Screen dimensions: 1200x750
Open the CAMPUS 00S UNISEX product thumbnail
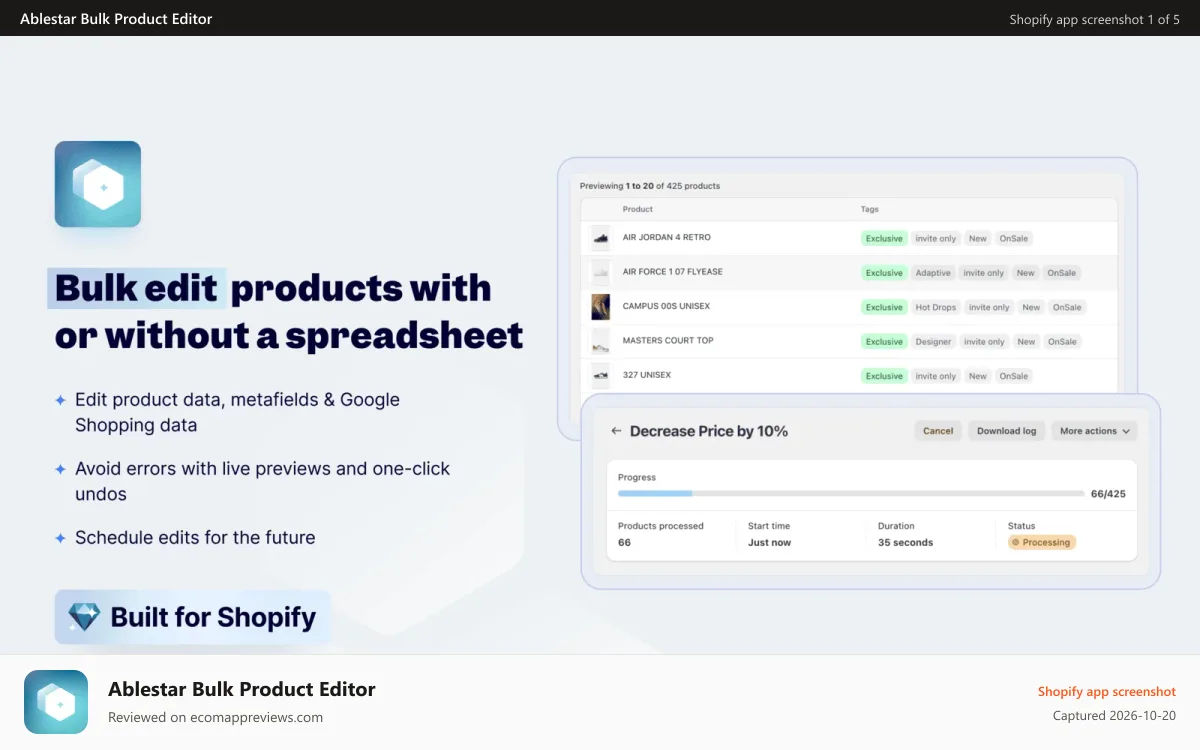tap(600, 306)
